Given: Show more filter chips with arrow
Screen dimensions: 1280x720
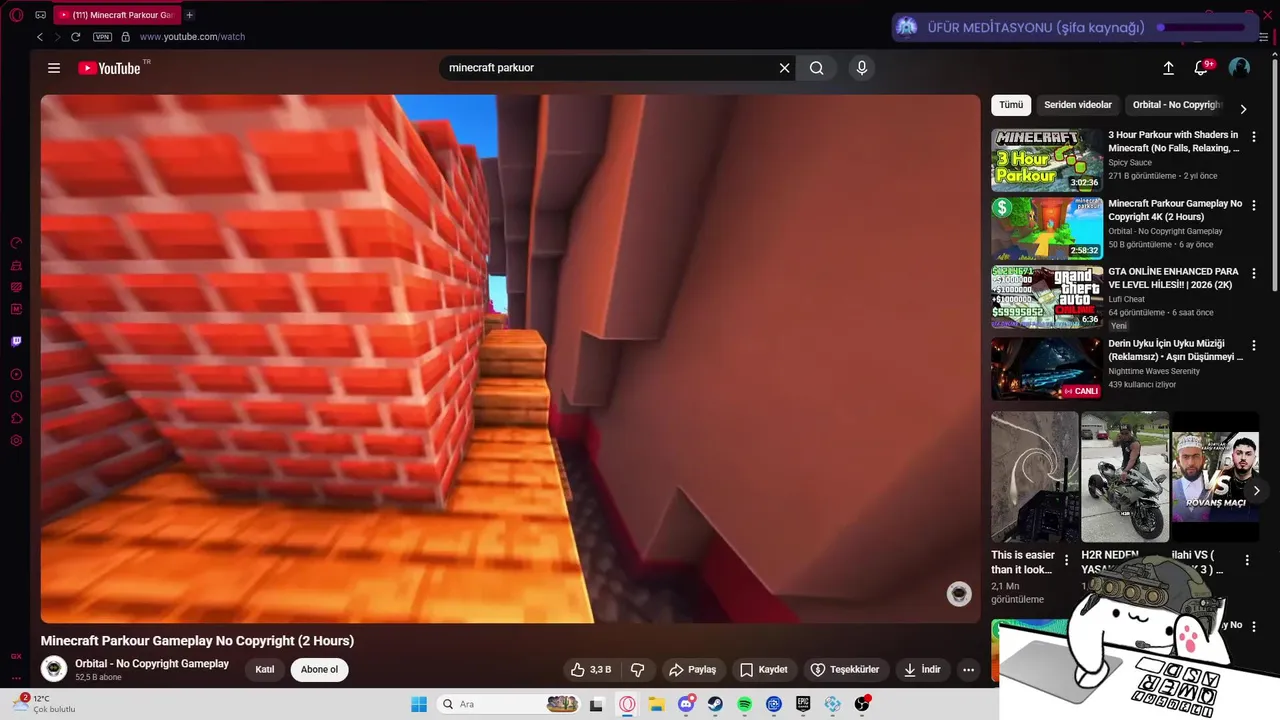Looking at the screenshot, I should point(1243,109).
